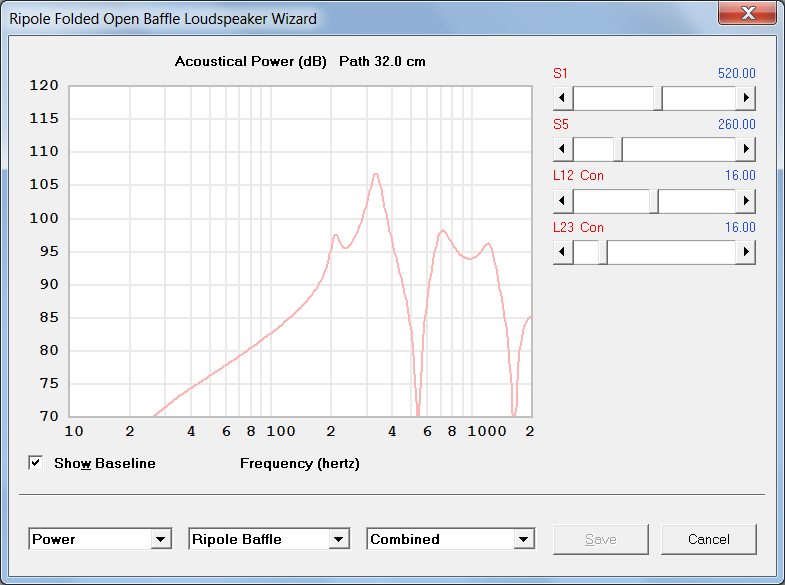Image resolution: width=785 pixels, height=585 pixels.
Task: Click the L12 Con value 16.00
Action: (x=740, y=176)
